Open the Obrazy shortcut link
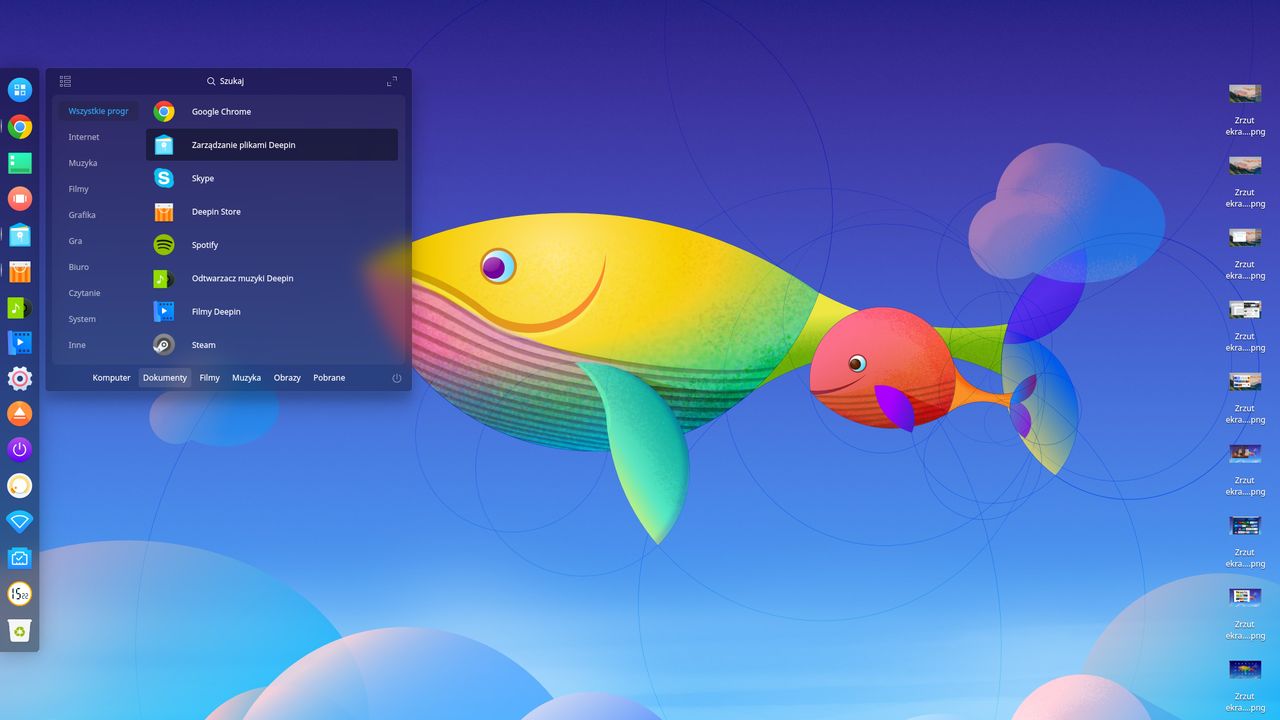The image size is (1280, 720). tap(287, 378)
